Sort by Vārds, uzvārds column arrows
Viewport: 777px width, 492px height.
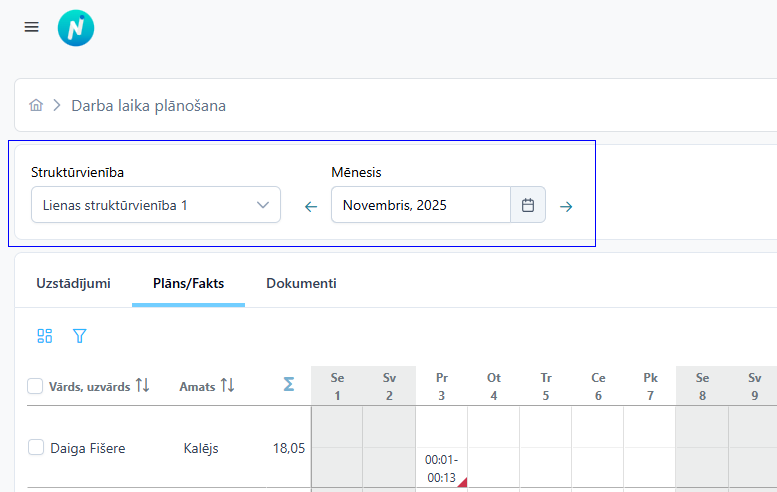[143, 384]
